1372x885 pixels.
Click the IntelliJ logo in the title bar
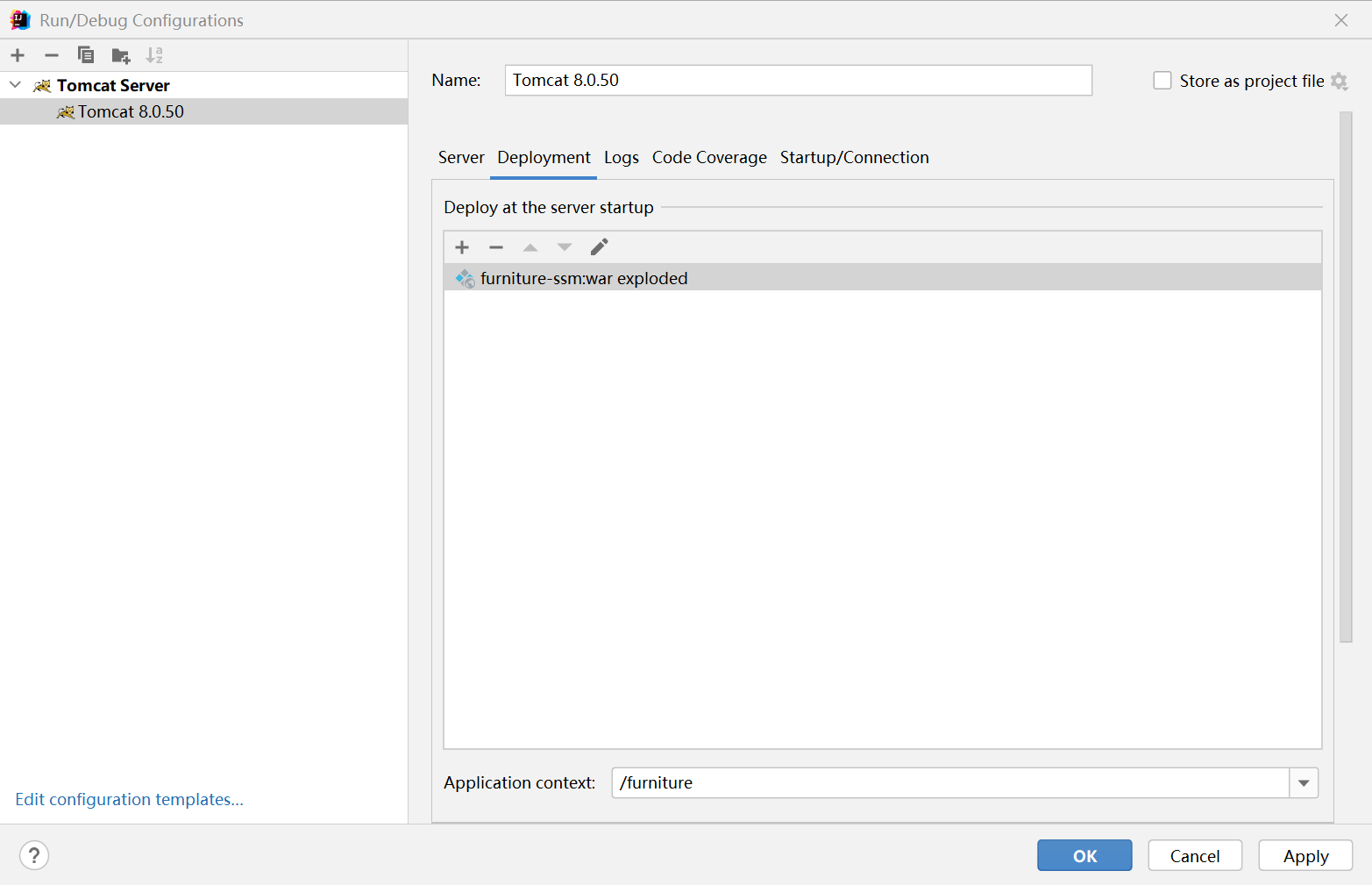click(x=20, y=20)
